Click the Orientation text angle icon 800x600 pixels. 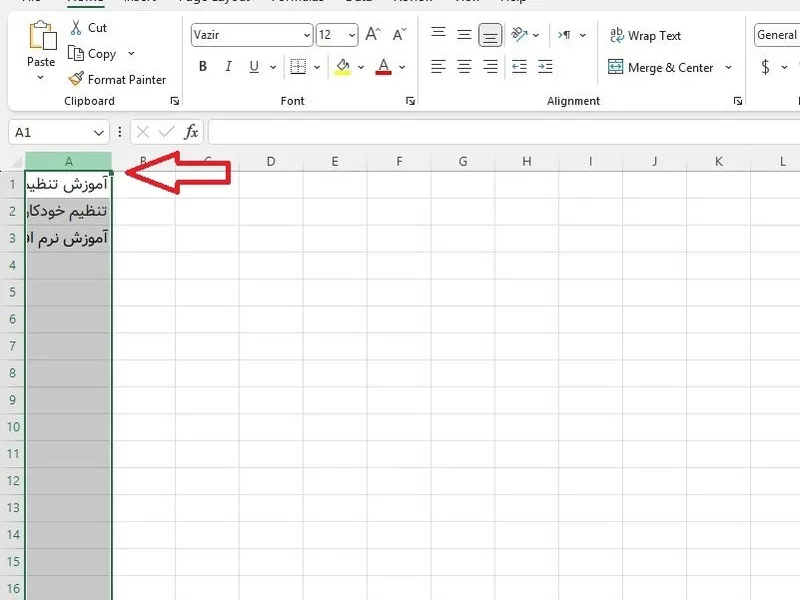click(x=519, y=34)
